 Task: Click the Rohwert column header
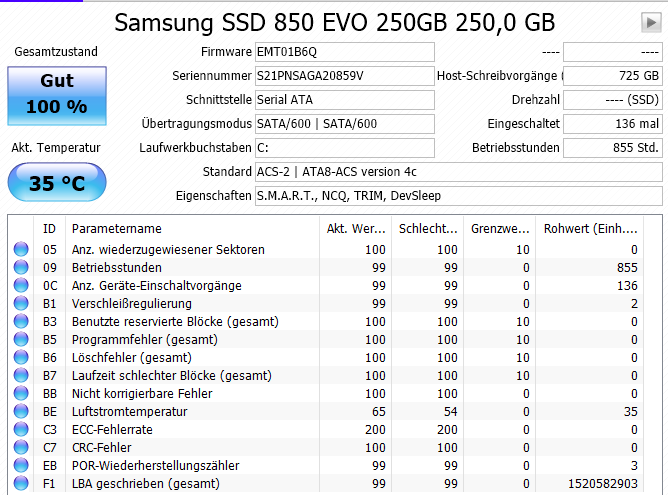tap(590, 229)
